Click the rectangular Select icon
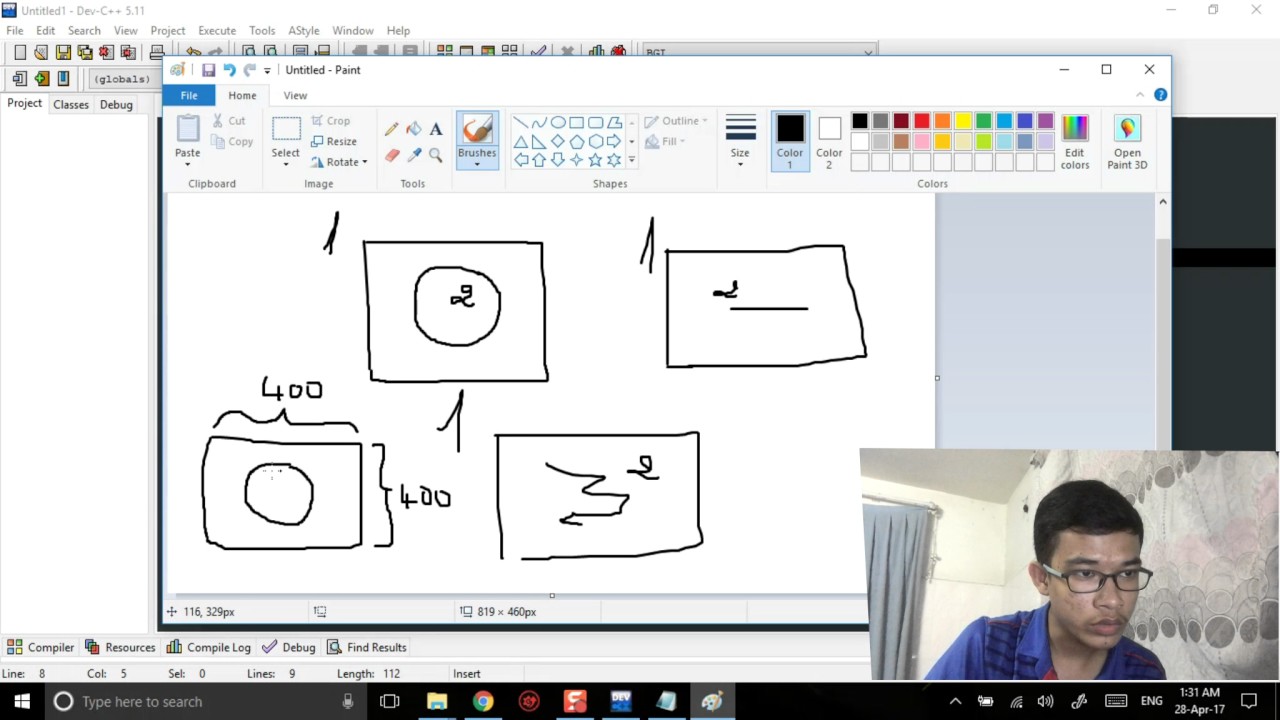The image size is (1280, 720). pos(286,129)
